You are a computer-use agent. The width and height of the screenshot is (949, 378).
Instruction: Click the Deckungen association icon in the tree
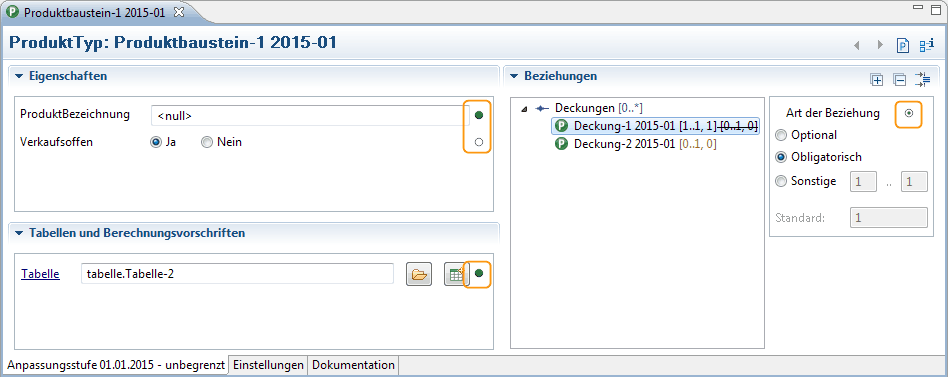[542, 108]
